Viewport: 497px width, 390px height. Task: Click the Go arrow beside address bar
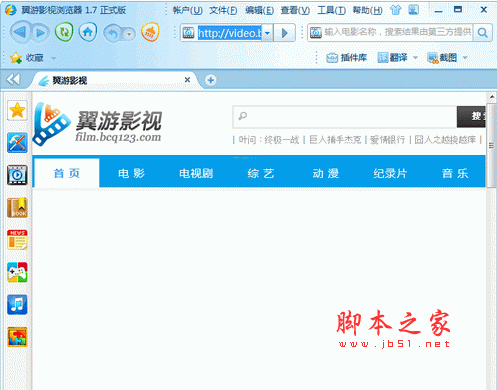click(285, 33)
